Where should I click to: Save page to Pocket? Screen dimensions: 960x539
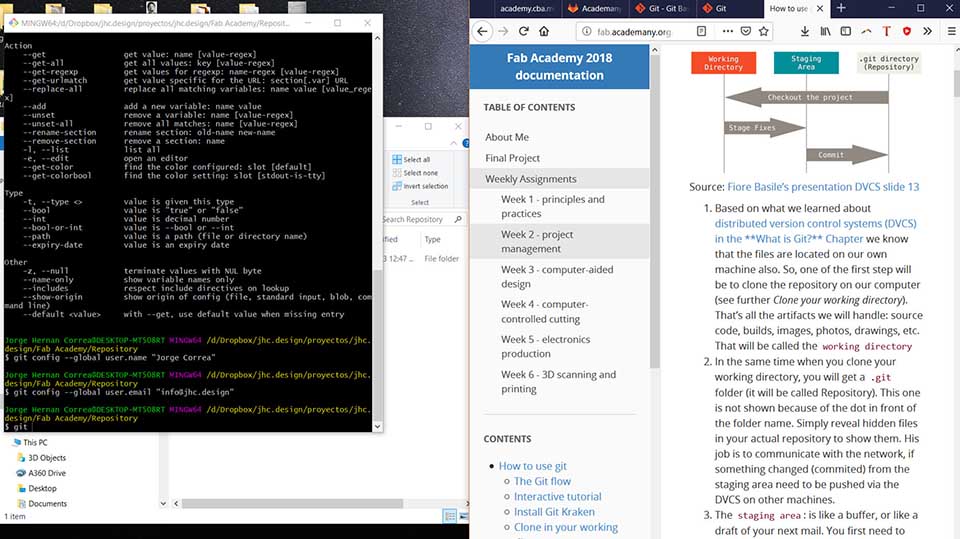746,31
